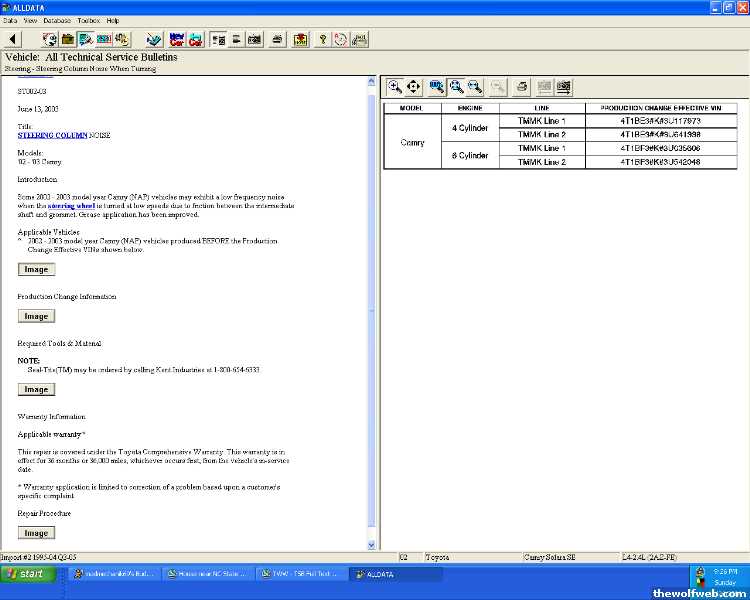
Task: Open the Windows Start button
Action: coord(26,574)
